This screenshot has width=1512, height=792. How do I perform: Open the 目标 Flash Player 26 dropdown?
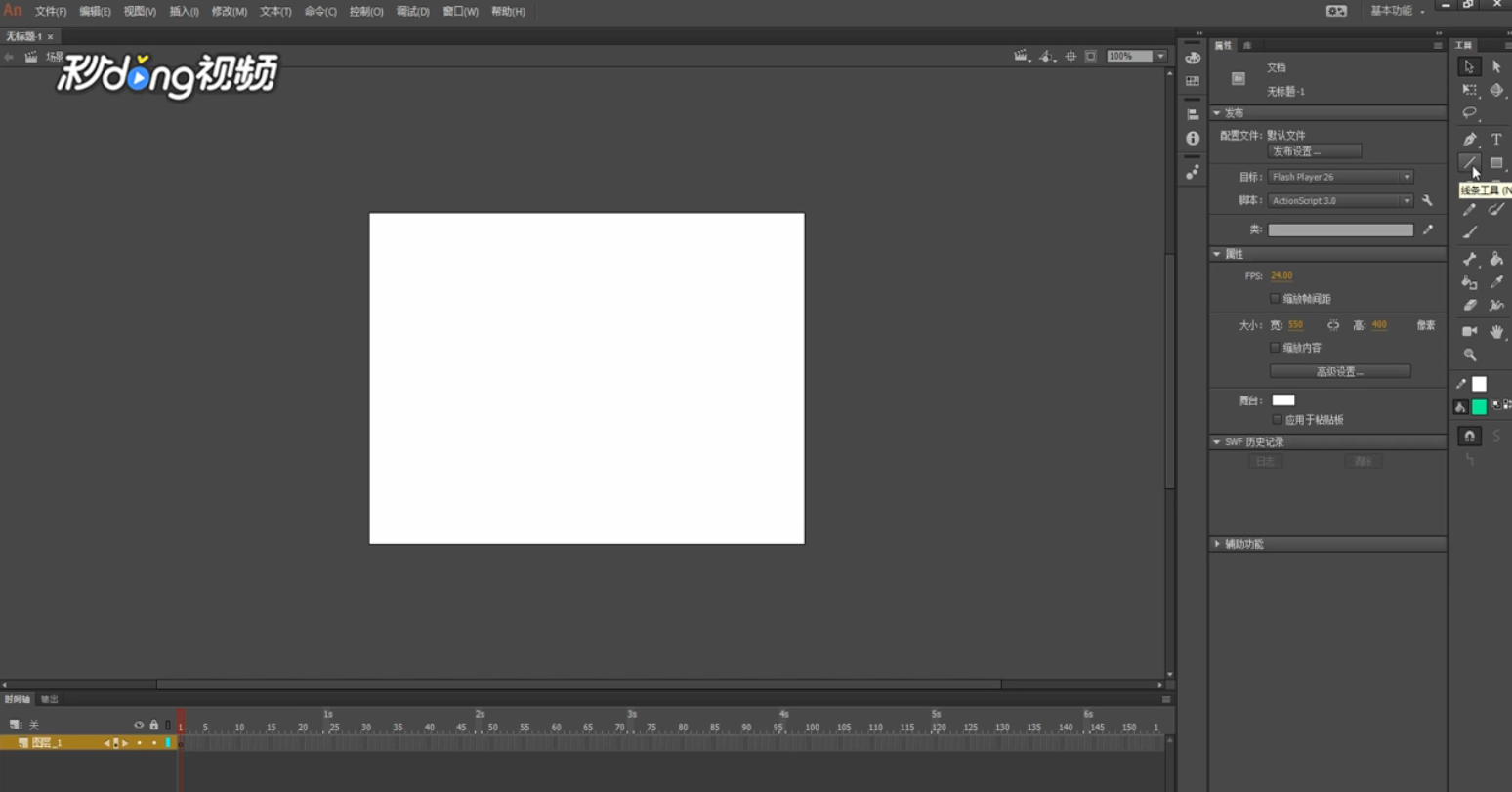tap(1340, 177)
